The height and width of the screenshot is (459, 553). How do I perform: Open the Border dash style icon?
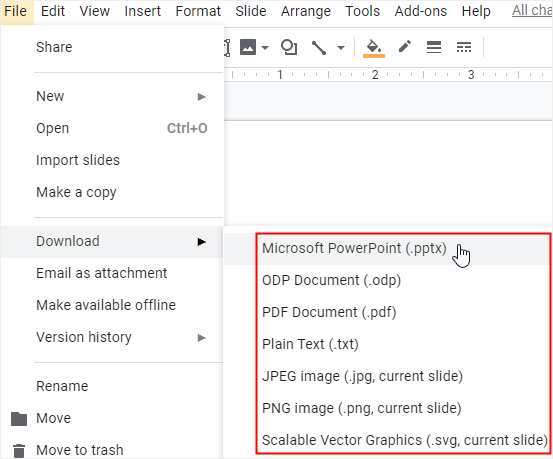coord(464,47)
